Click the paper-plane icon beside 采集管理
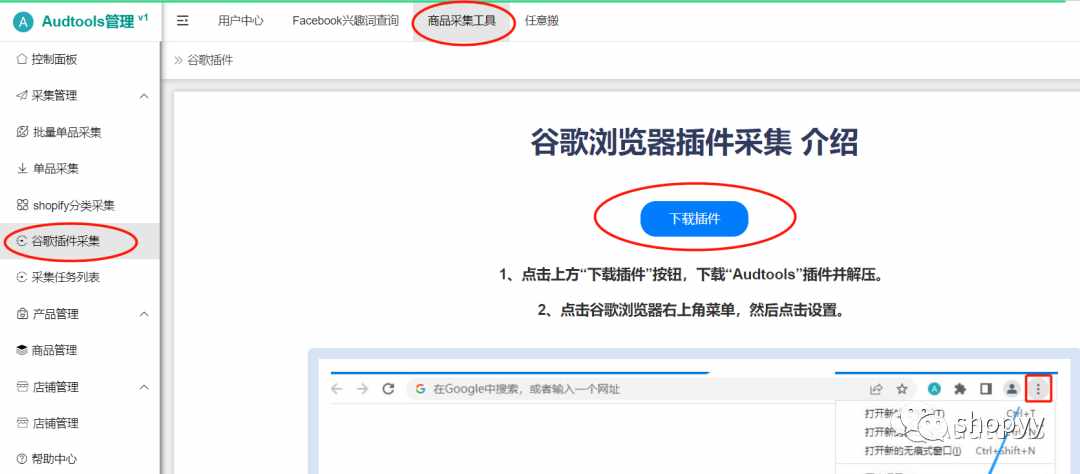 [22, 96]
